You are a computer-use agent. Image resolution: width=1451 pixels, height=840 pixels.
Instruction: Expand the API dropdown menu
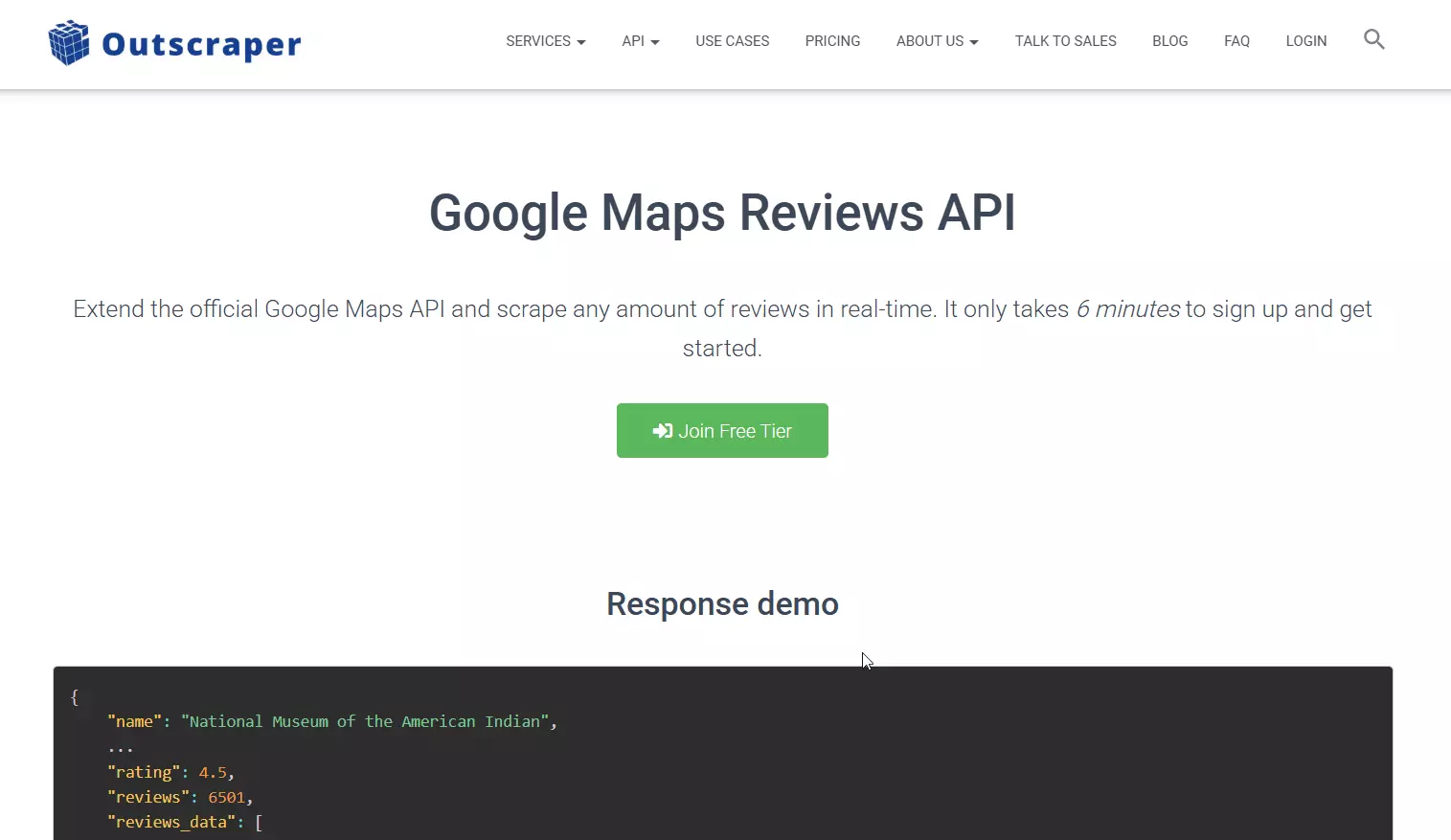click(x=640, y=41)
